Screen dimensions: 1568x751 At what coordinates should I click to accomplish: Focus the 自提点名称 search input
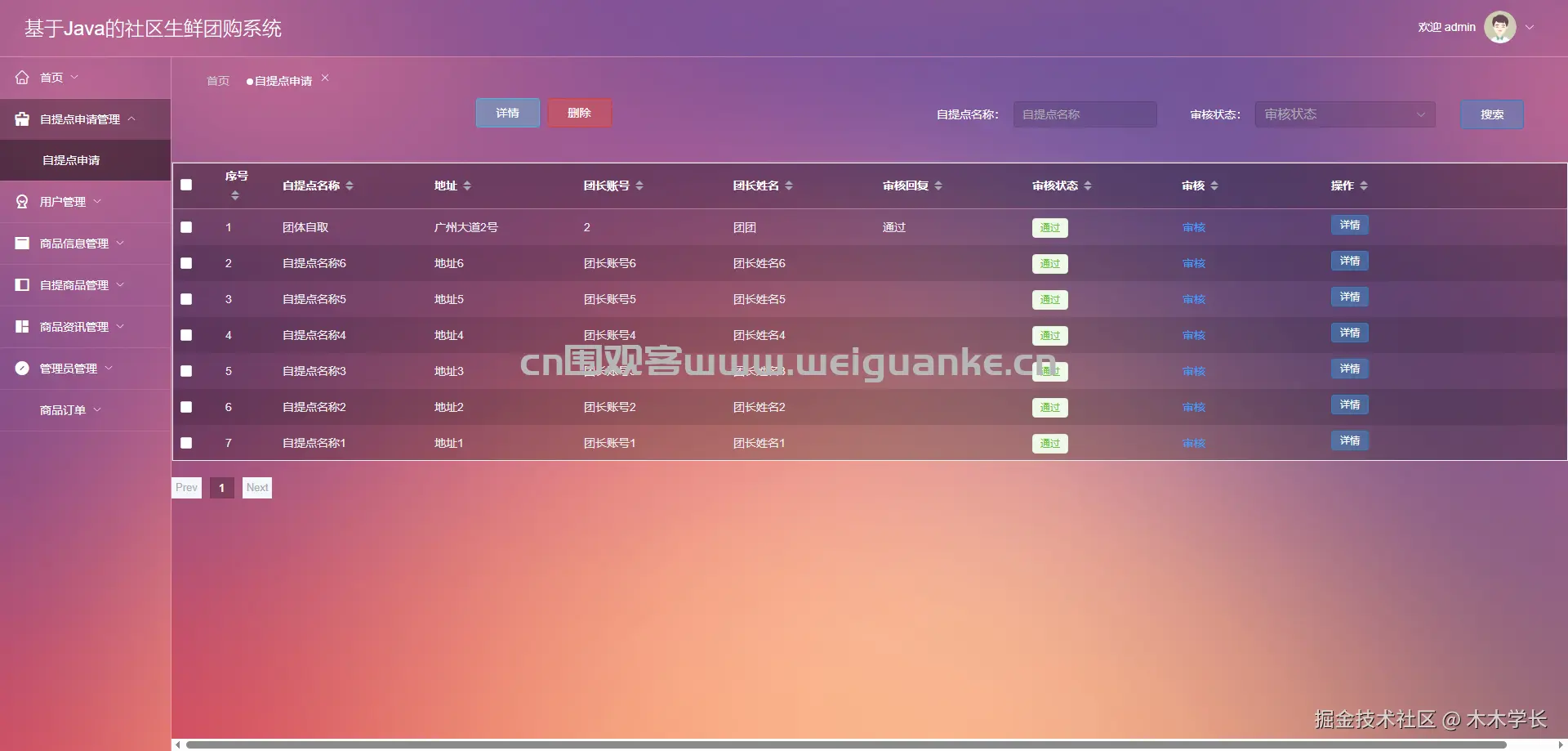click(x=1085, y=114)
